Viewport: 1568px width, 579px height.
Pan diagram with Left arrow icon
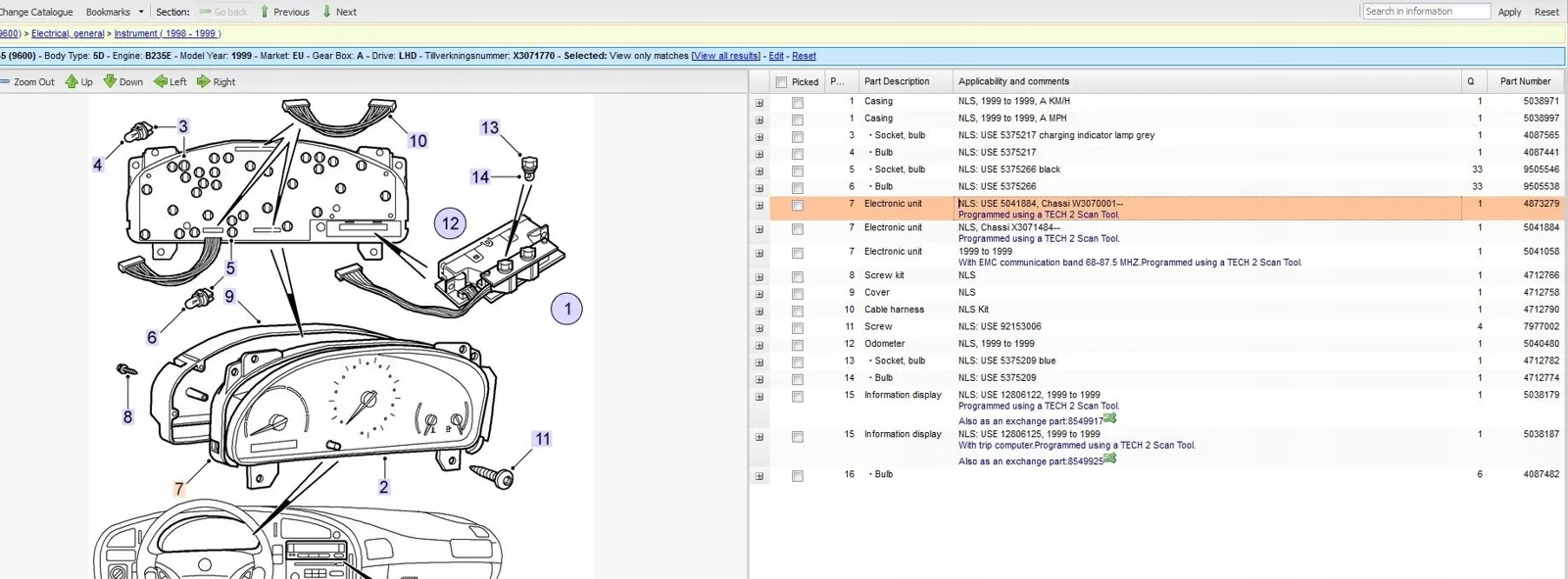161,82
